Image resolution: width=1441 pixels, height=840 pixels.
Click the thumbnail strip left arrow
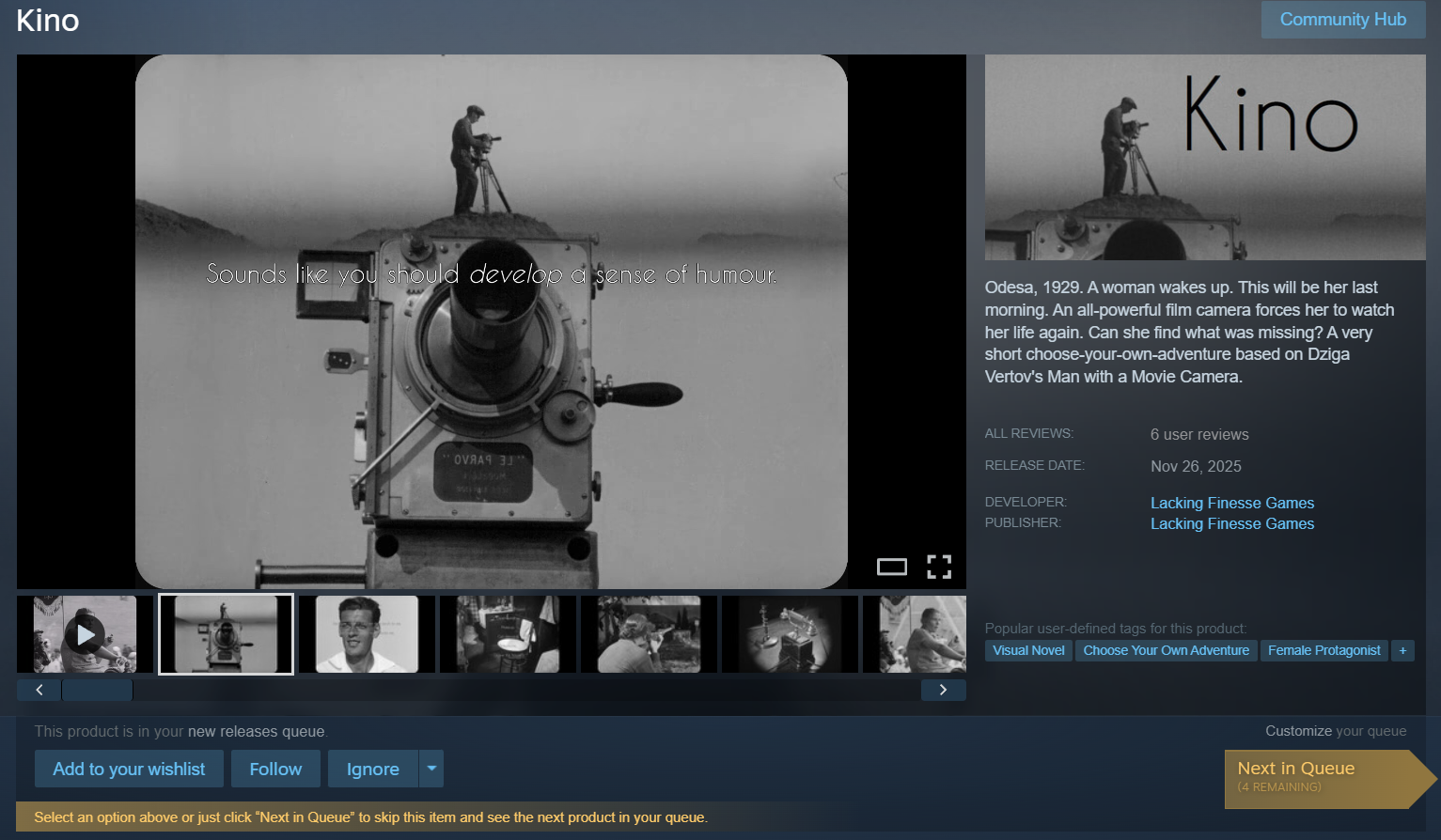click(39, 690)
